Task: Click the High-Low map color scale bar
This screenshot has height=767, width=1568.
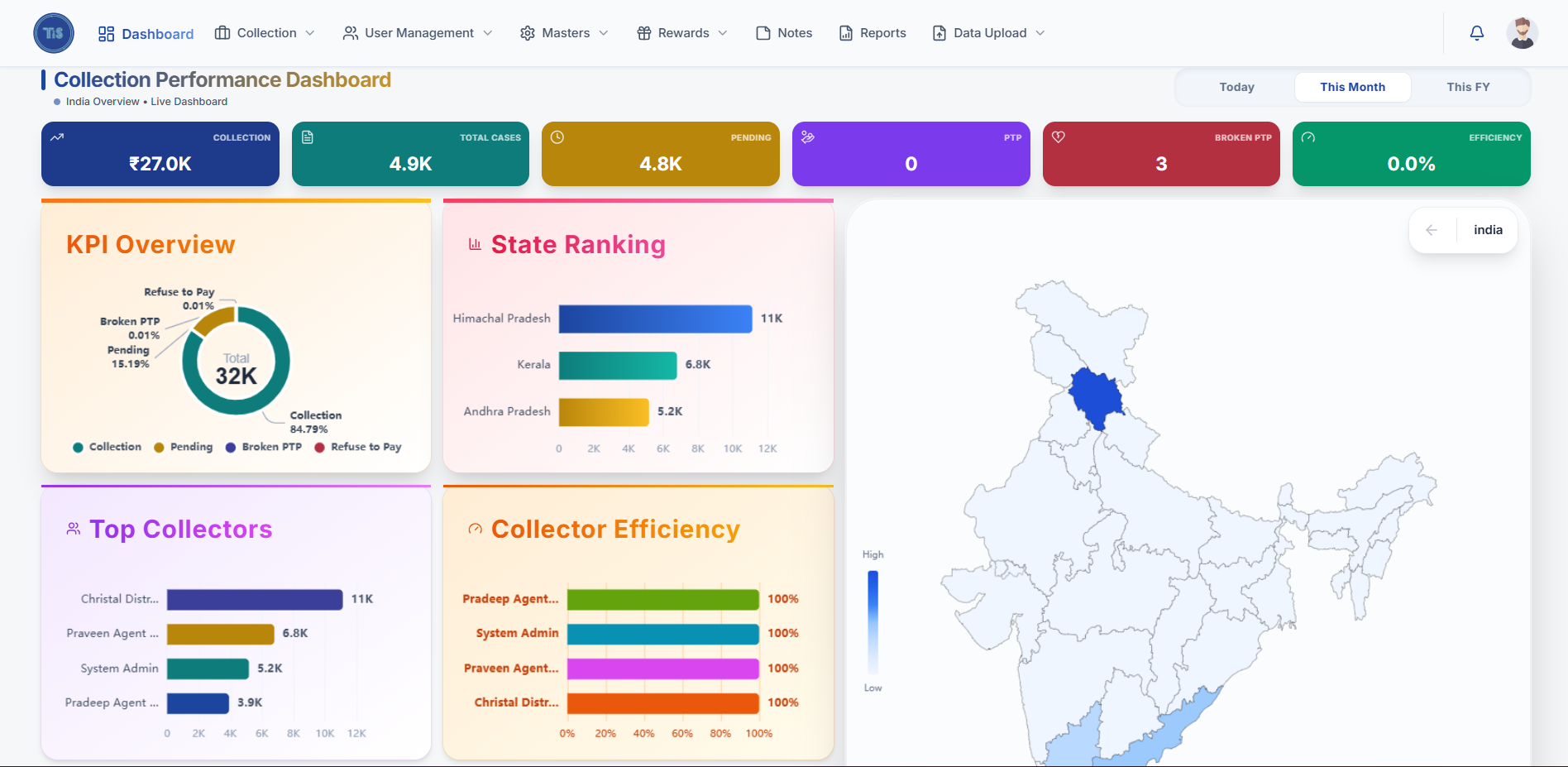Action: [x=872, y=621]
